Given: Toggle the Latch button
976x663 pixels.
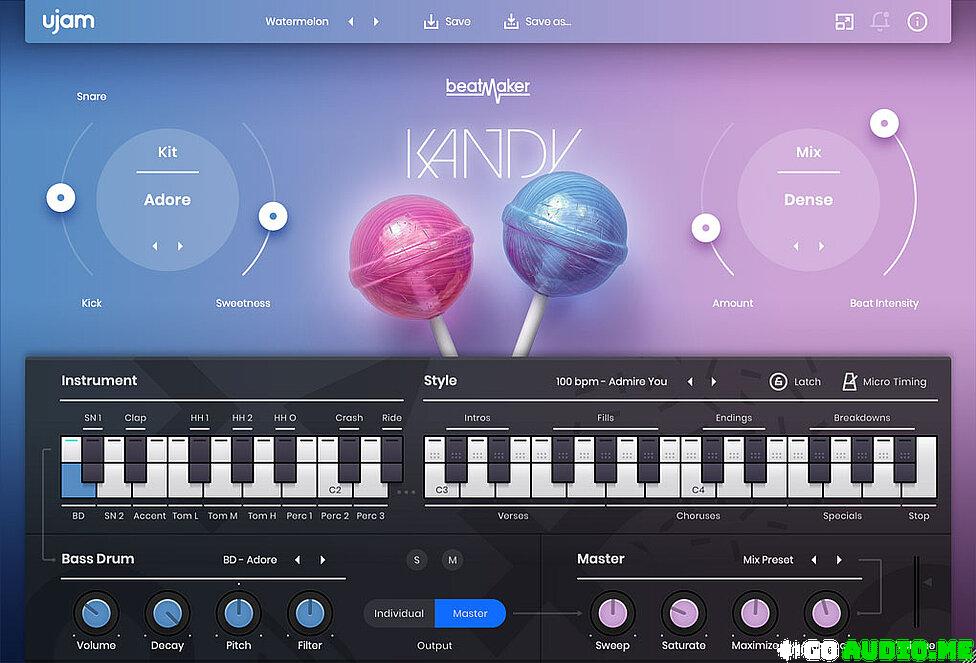Looking at the screenshot, I should pos(778,381).
